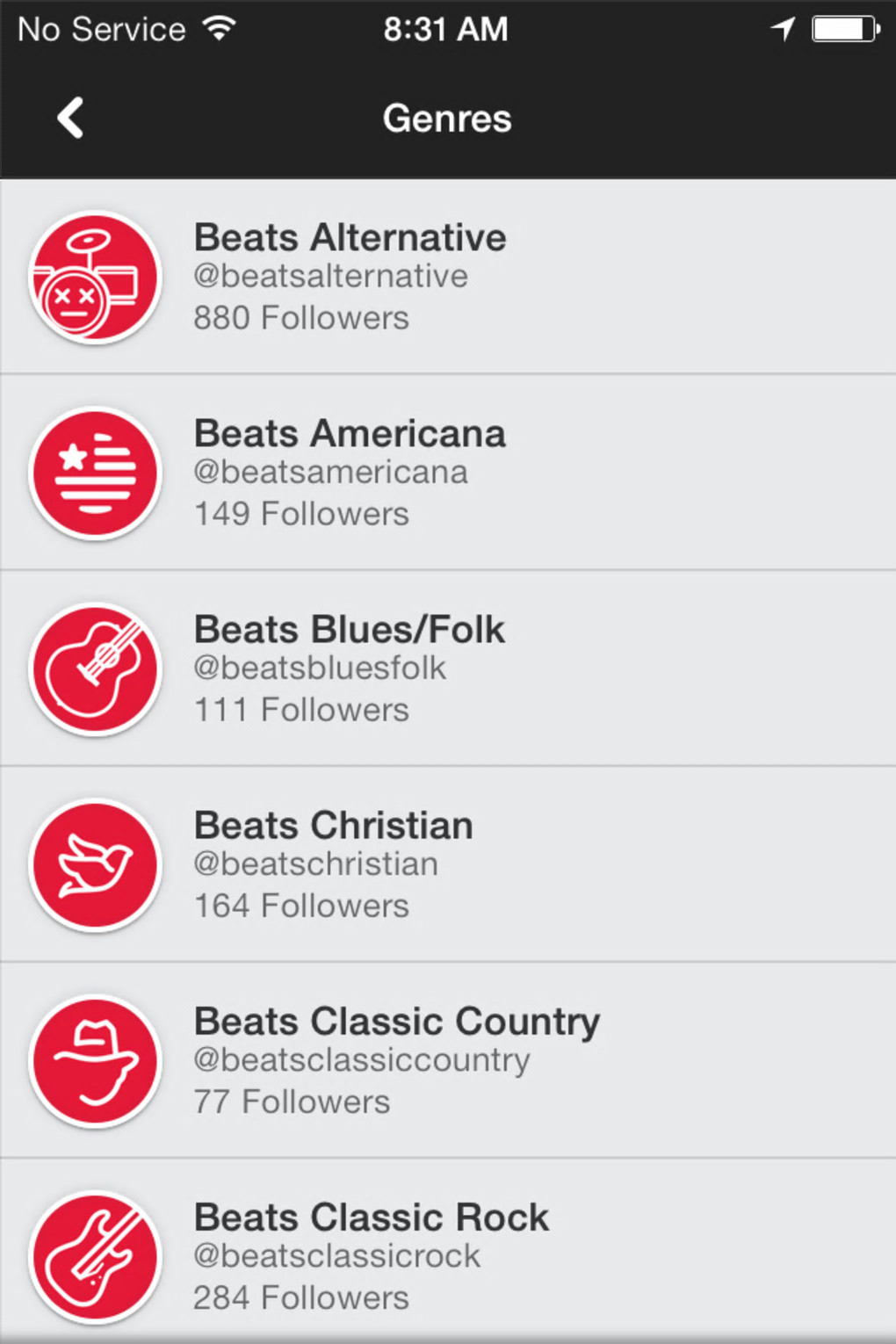Tap the Beats Alternative drum kit icon
The width and height of the screenshot is (896, 1344).
95,278
